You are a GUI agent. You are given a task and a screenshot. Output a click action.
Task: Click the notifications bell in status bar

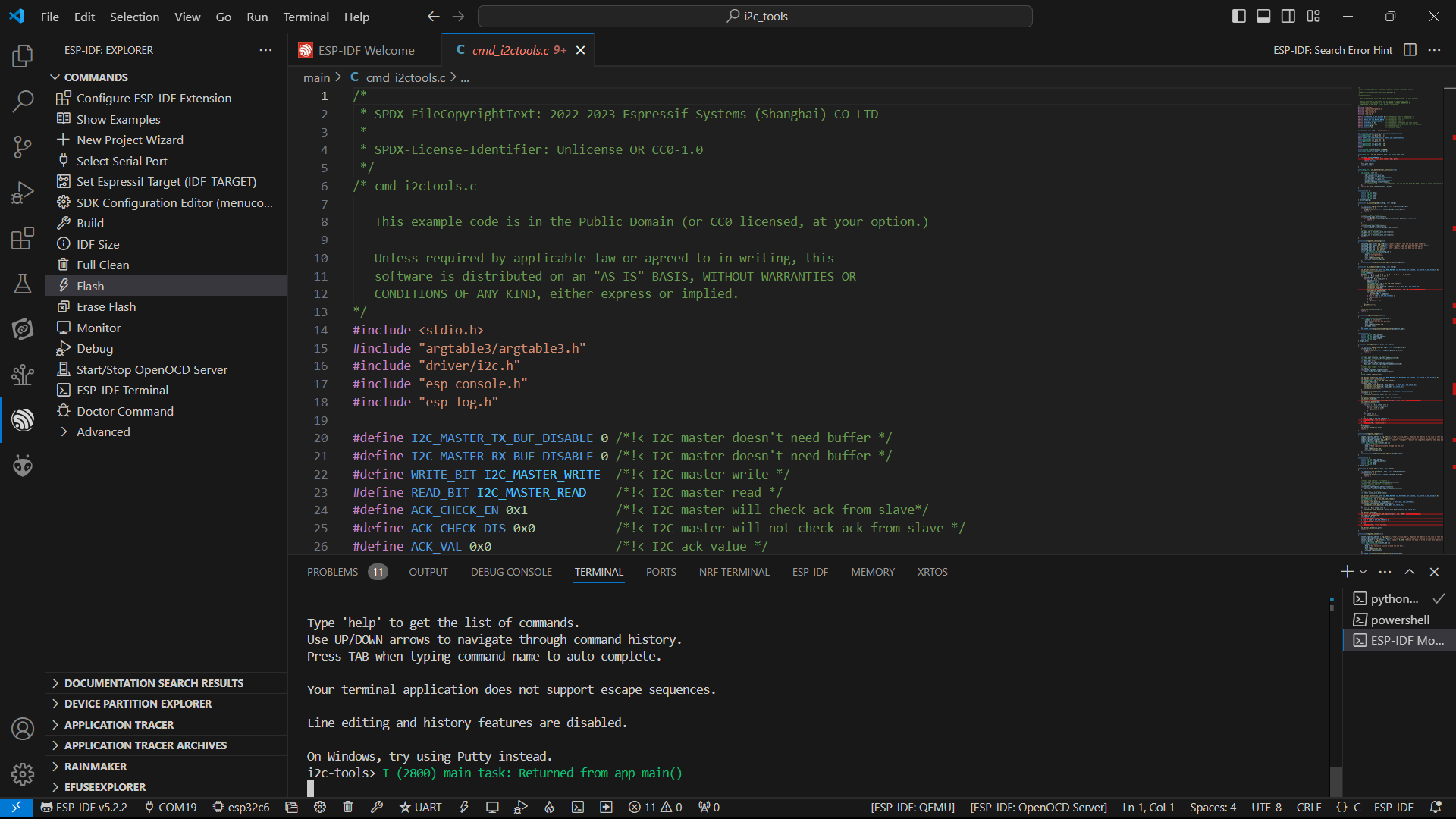pyautogui.click(x=1436, y=808)
